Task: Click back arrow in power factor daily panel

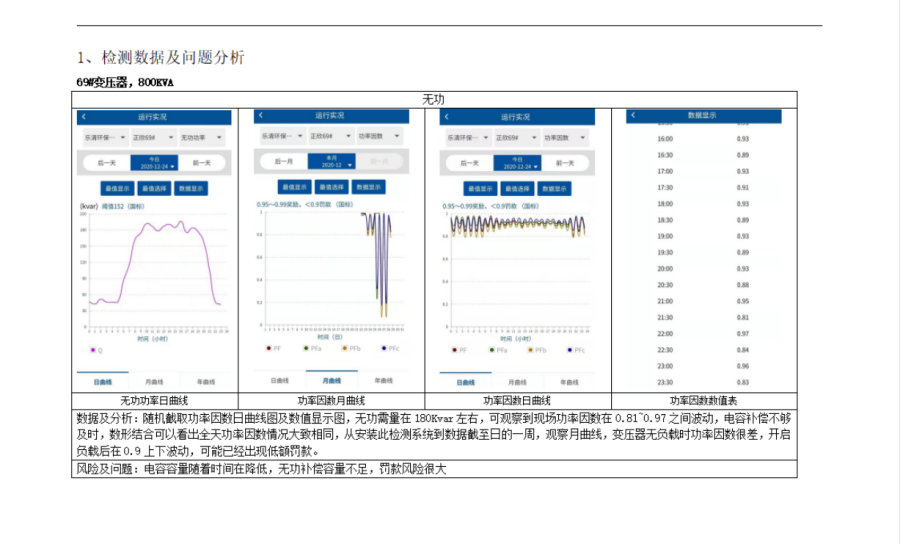Action: click(448, 117)
